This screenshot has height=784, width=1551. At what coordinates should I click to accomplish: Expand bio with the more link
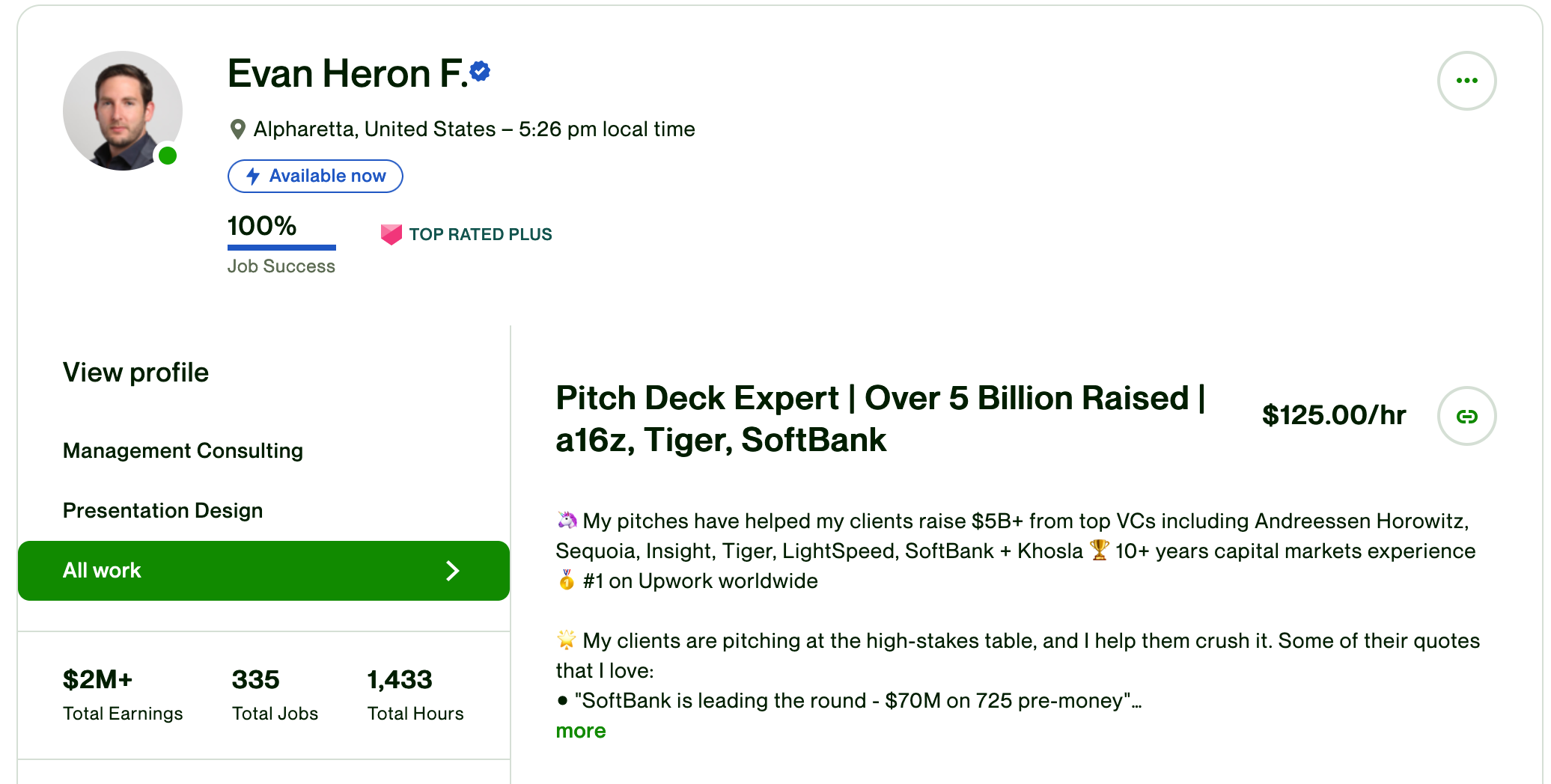(x=580, y=731)
